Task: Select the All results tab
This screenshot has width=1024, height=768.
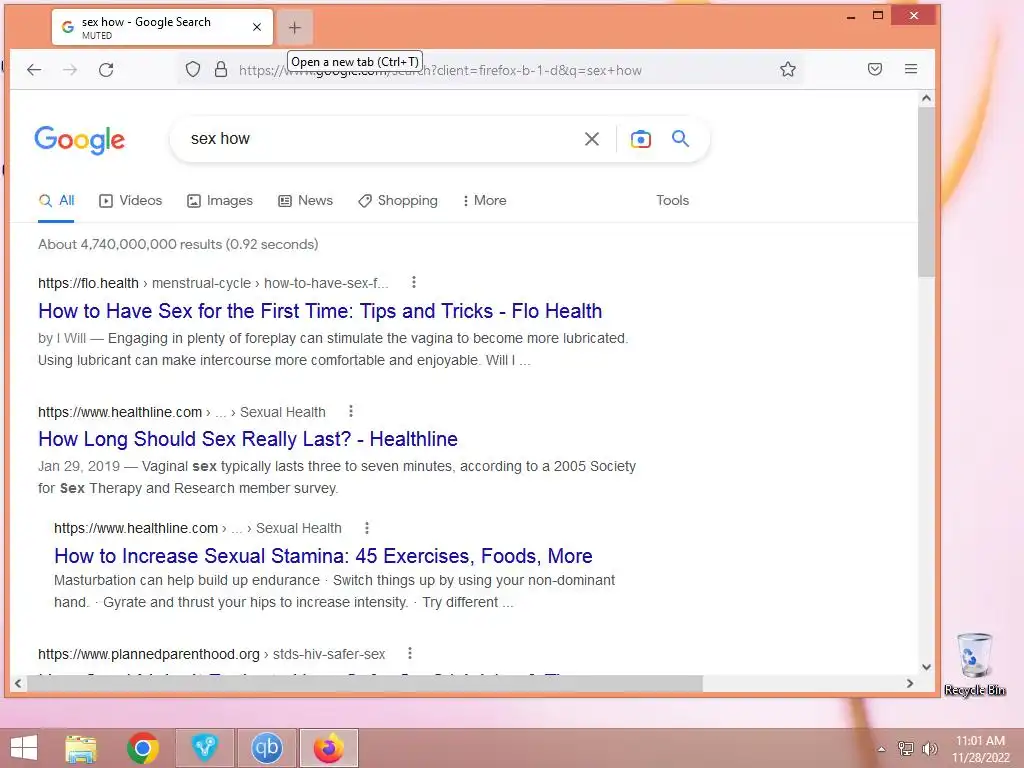Action: coord(56,200)
